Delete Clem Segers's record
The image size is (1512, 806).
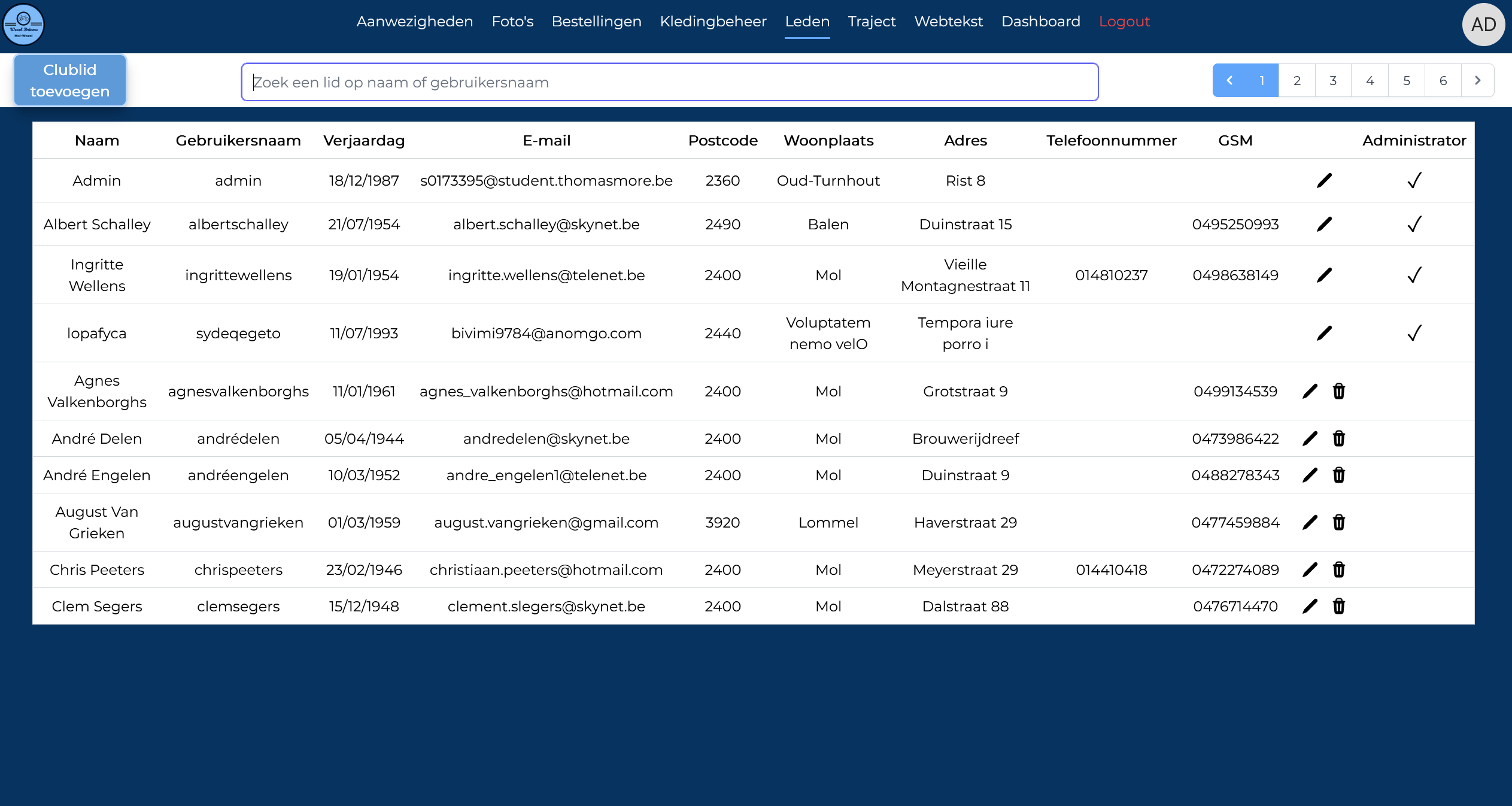[1338, 606]
